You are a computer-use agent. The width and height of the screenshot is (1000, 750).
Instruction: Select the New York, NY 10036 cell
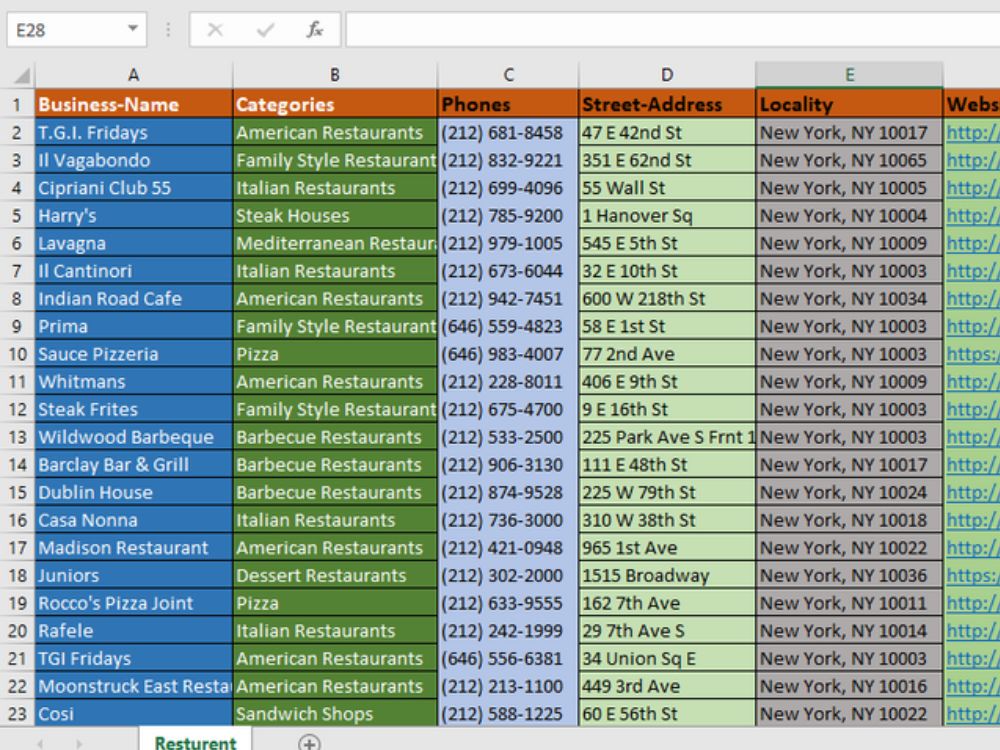point(849,575)
